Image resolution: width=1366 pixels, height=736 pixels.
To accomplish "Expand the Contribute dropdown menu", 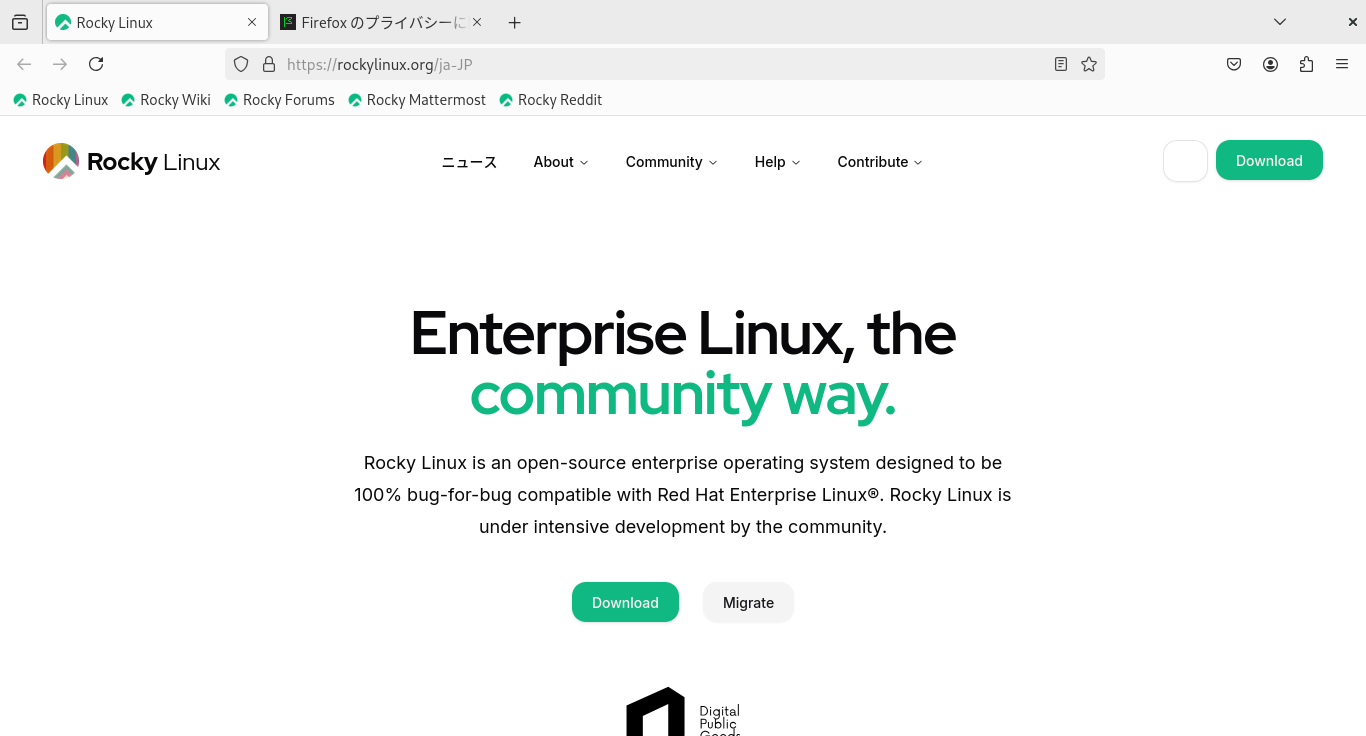I will (x=878, y=162).
